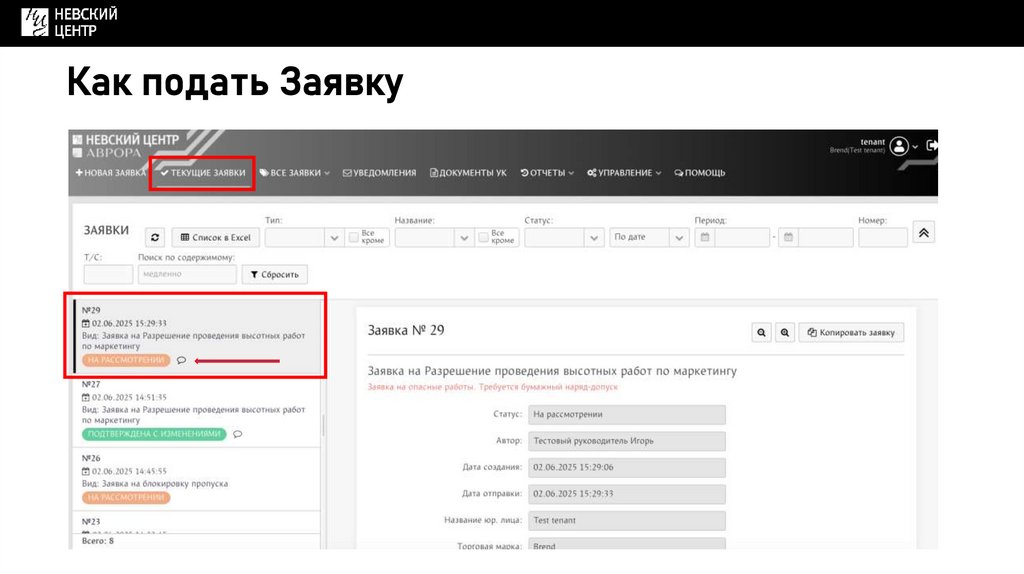Expand the Отчеты menu
This screenshot has width=1024, height=574.
(547, 173)
